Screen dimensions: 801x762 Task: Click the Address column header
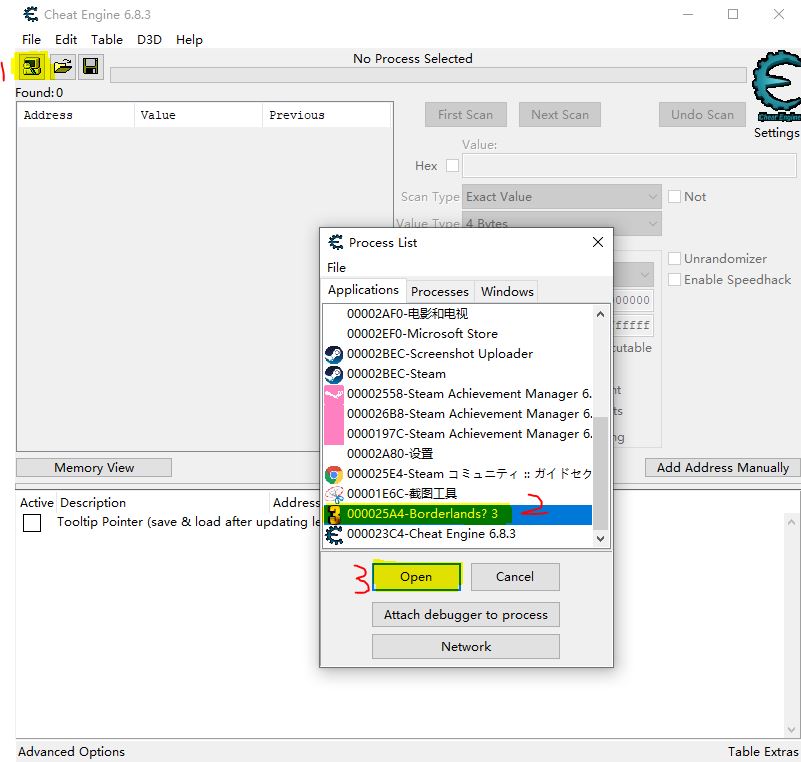pyautogui.click(x=76, y=115)
